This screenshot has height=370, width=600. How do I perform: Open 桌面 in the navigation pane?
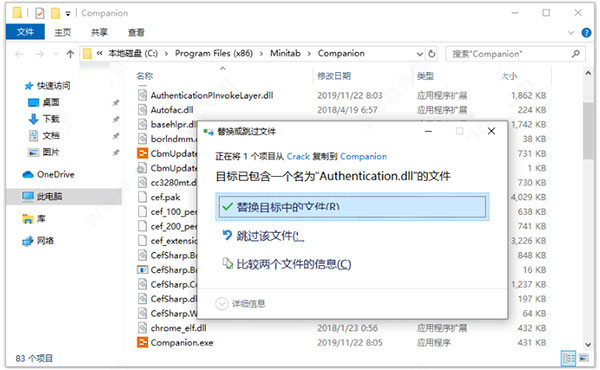[x=51, y=103]
